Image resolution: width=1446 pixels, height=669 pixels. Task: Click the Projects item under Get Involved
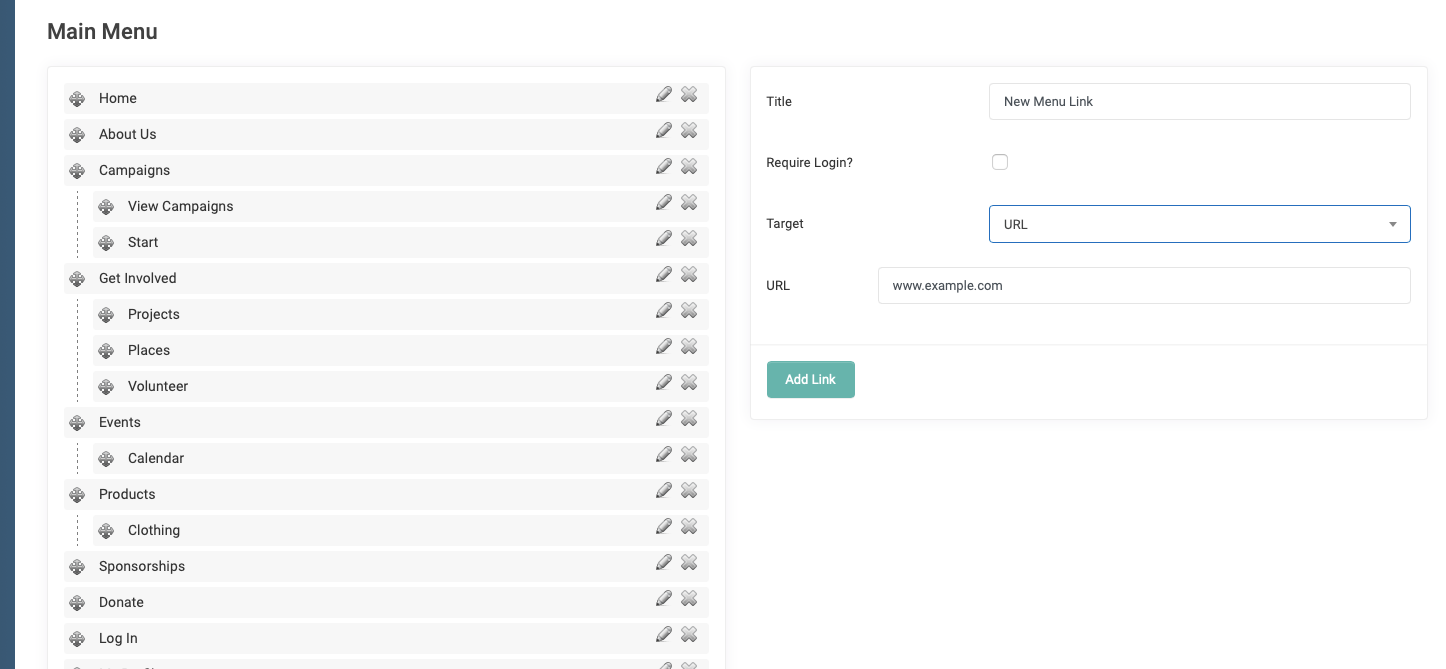point(154,314)
